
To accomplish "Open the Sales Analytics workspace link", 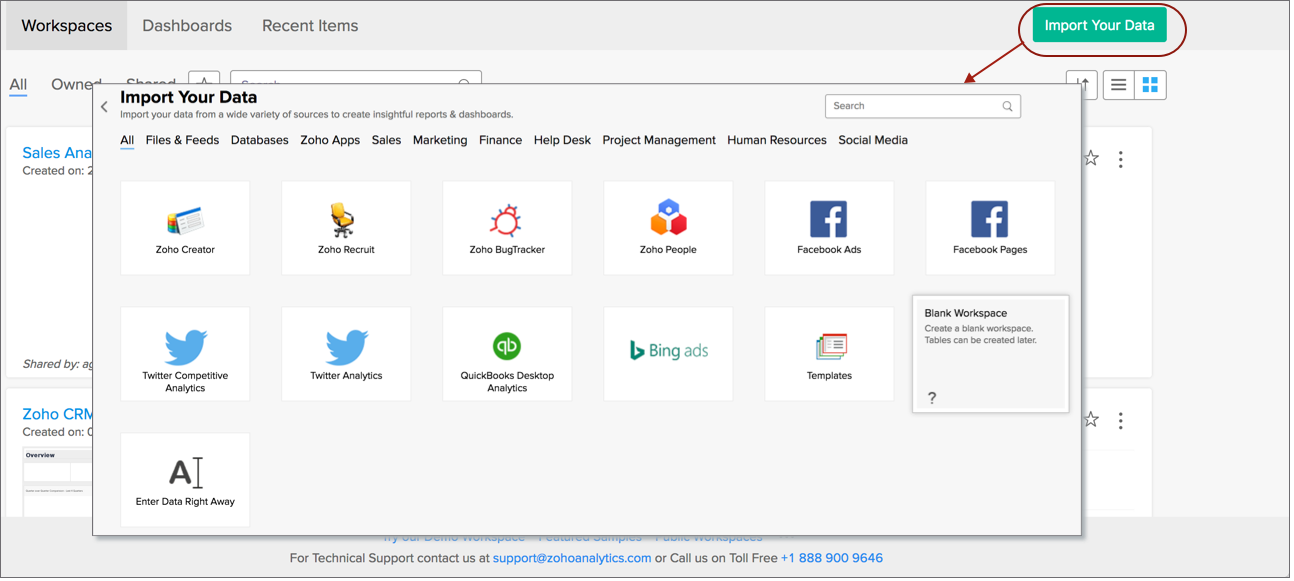I will click(x=57, y=153).
